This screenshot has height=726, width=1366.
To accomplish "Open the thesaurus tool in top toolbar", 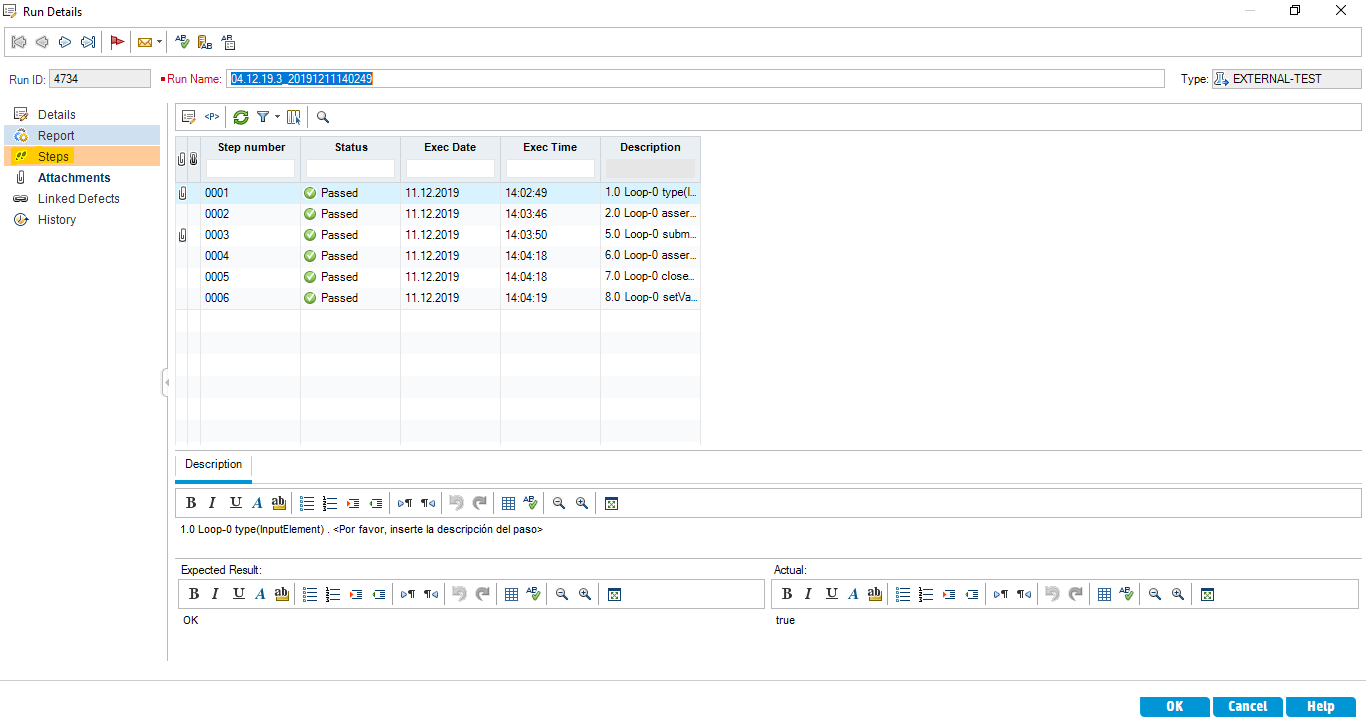I will 205,42.
